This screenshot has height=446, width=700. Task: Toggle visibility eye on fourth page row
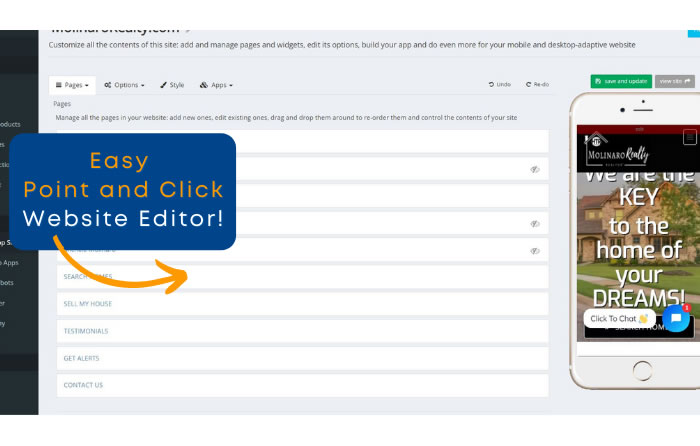535,223
